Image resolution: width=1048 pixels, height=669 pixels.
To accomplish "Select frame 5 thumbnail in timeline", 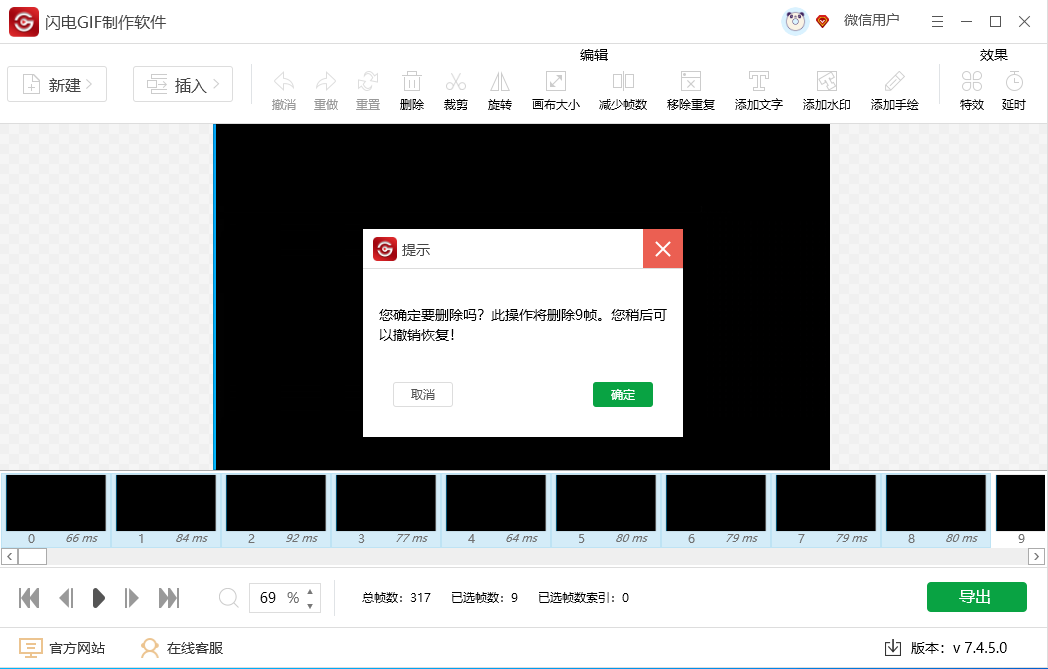I will click(x=605, y=503).
